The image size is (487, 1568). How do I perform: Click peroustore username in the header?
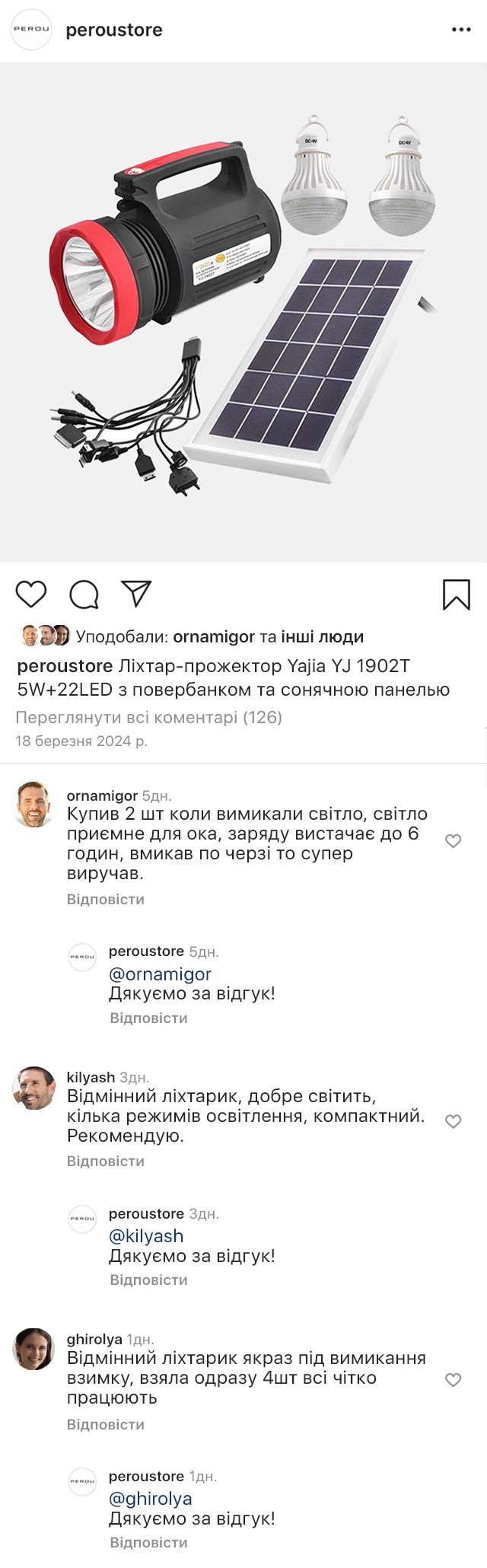114,30
